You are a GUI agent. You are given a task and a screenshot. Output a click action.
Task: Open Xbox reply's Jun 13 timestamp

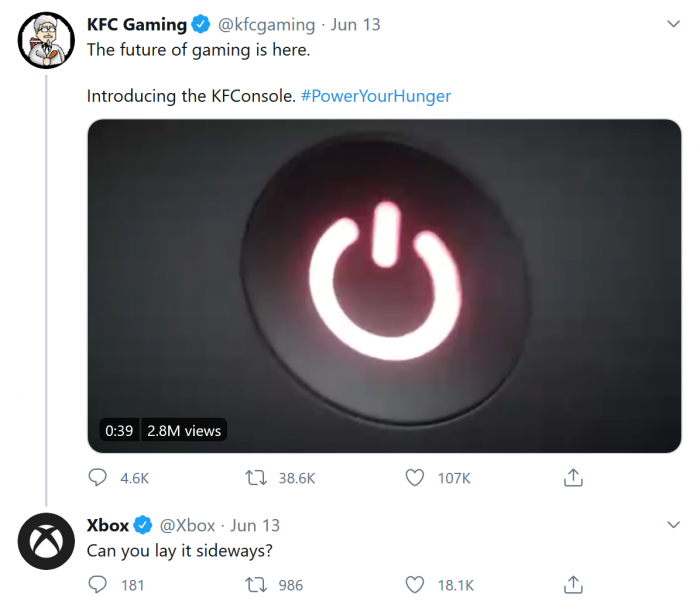point(255,525)
